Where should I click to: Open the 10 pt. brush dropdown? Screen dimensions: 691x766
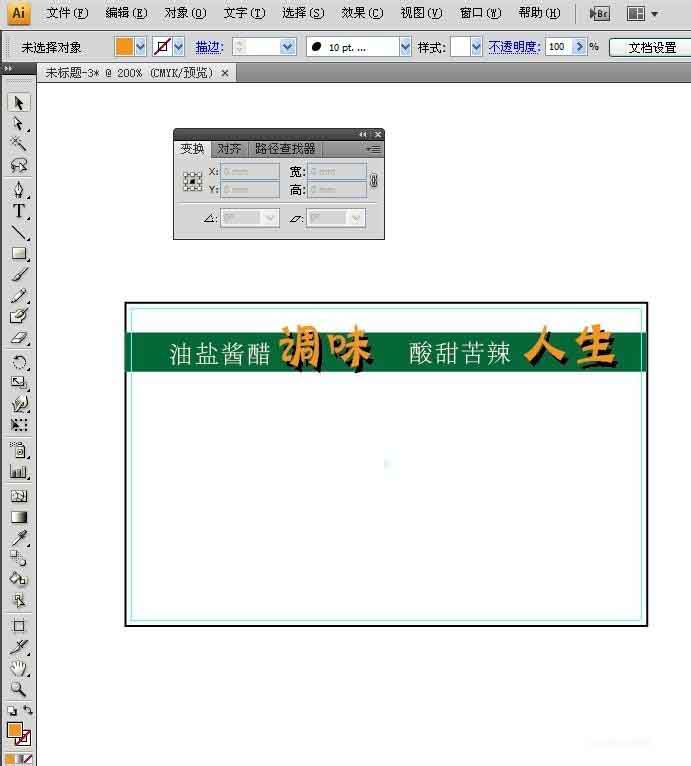(x=405, y=47)
